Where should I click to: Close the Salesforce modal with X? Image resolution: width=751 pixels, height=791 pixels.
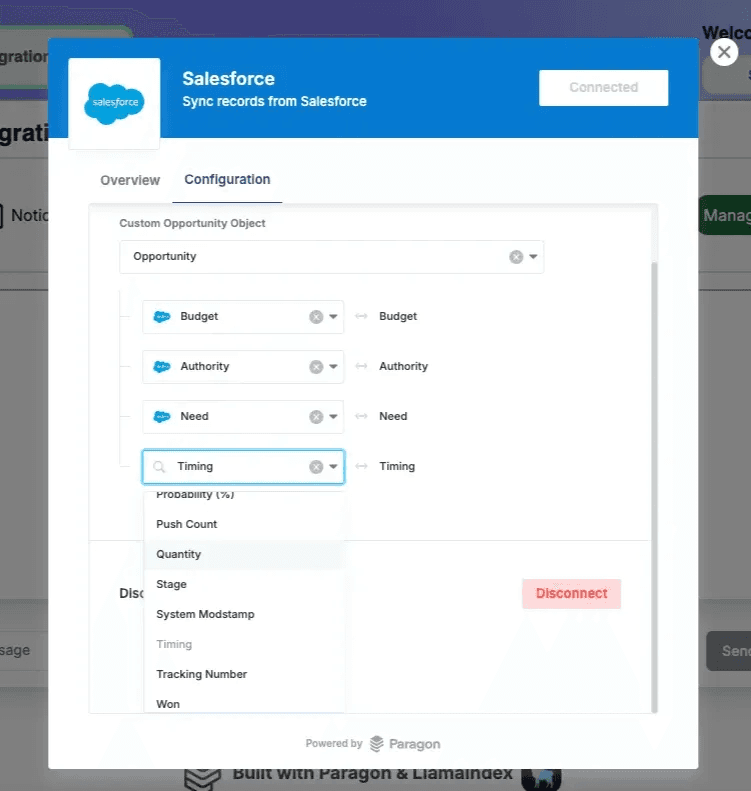pyautogui.click(x=724, y=52)
